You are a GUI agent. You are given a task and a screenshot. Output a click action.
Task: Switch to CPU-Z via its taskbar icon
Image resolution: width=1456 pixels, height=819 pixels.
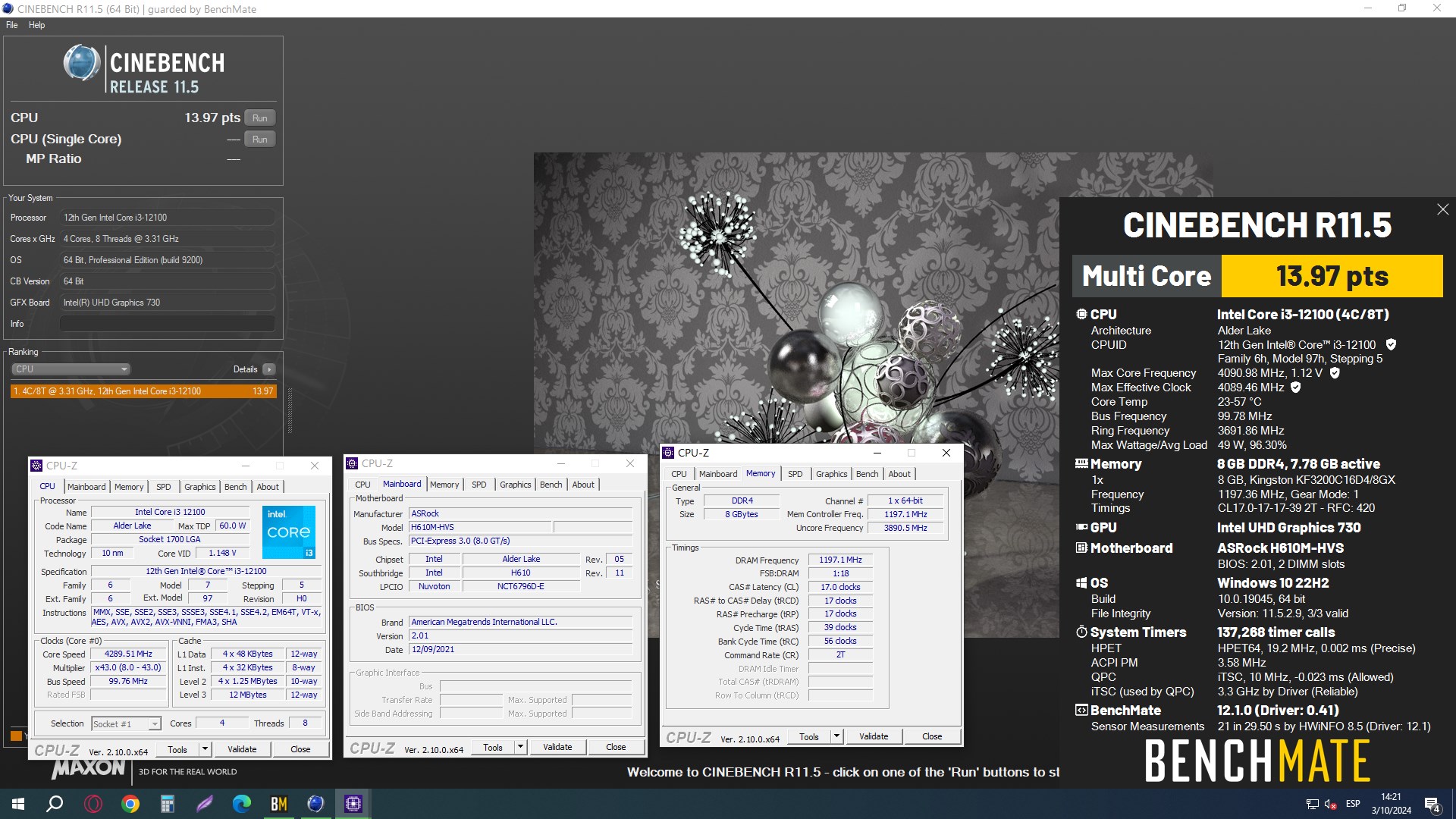tap(353, 804)
